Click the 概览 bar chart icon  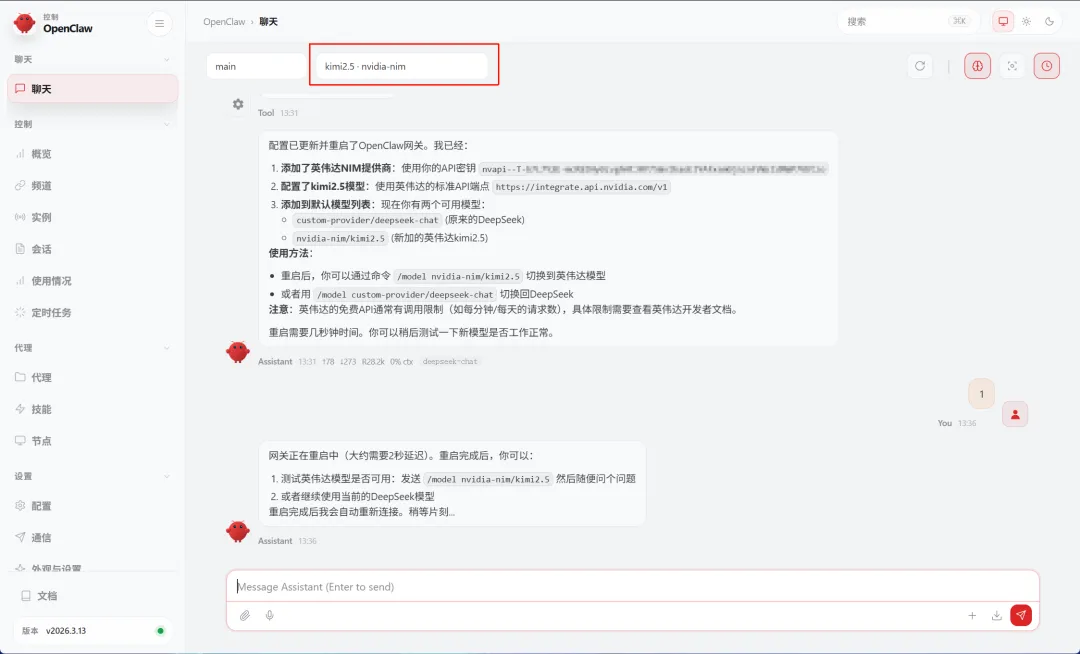[20, 154]
